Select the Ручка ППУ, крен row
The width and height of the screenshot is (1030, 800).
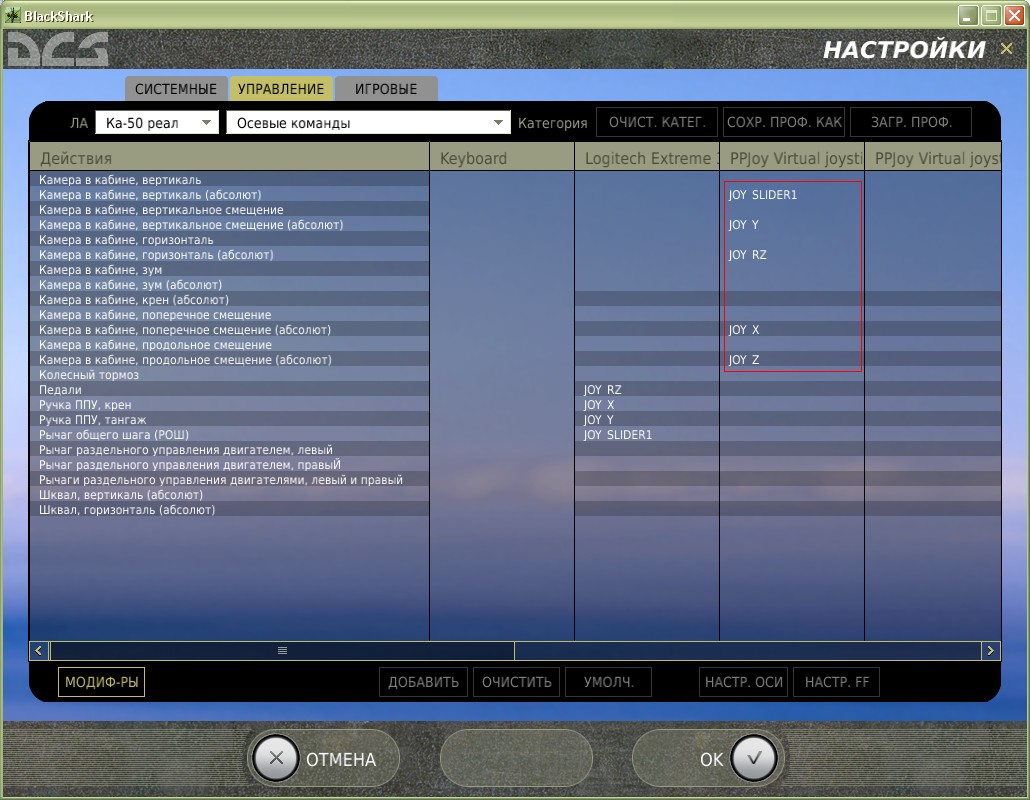click(x=229, y=405)
